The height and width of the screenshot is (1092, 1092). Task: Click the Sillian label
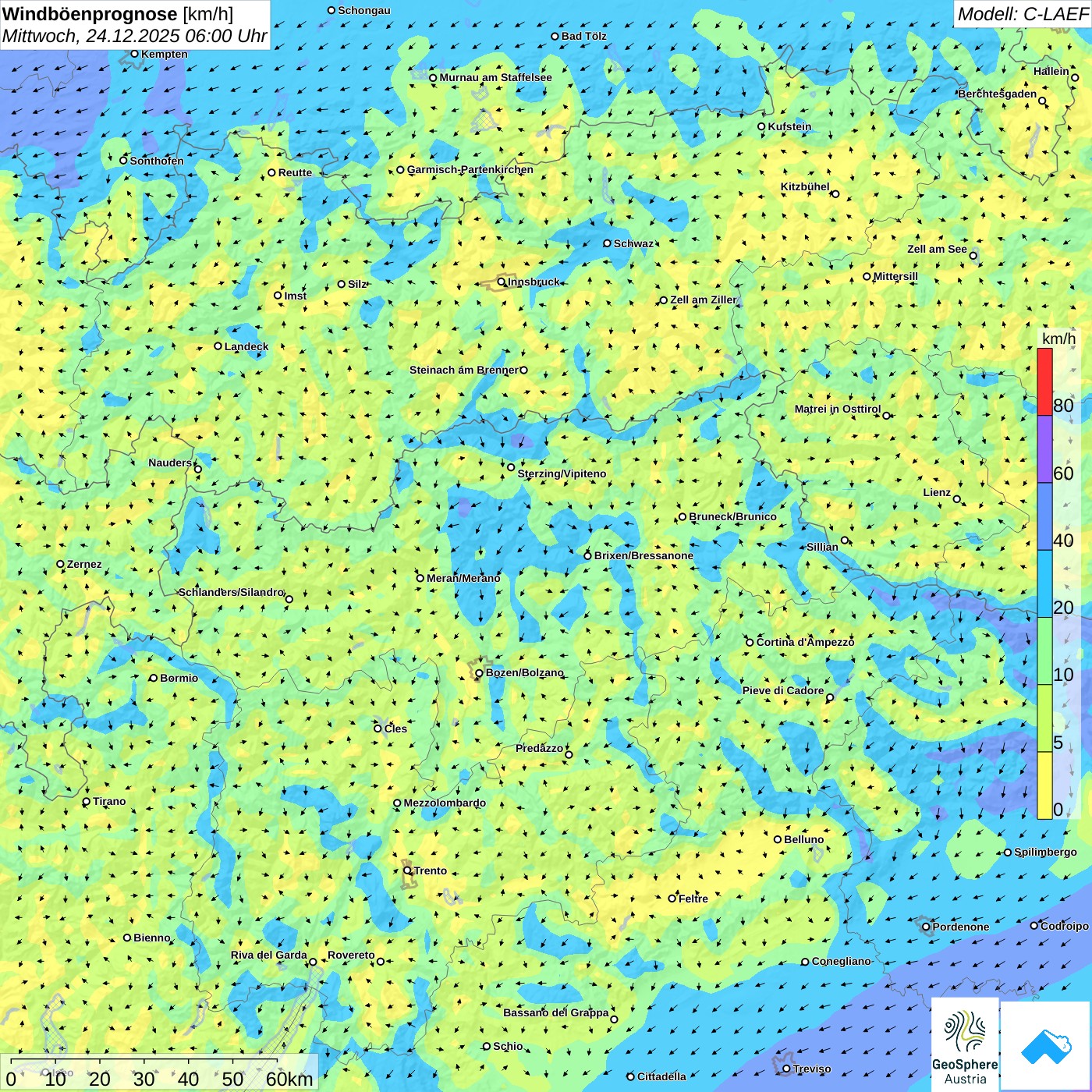pyautogui.click(x=822, y=547)
